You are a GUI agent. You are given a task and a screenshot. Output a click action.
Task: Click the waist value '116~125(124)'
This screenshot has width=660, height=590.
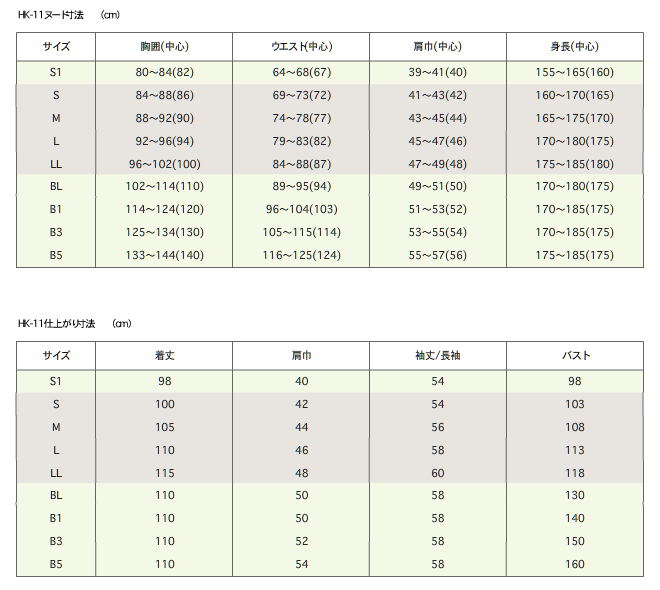pos(302,255)
